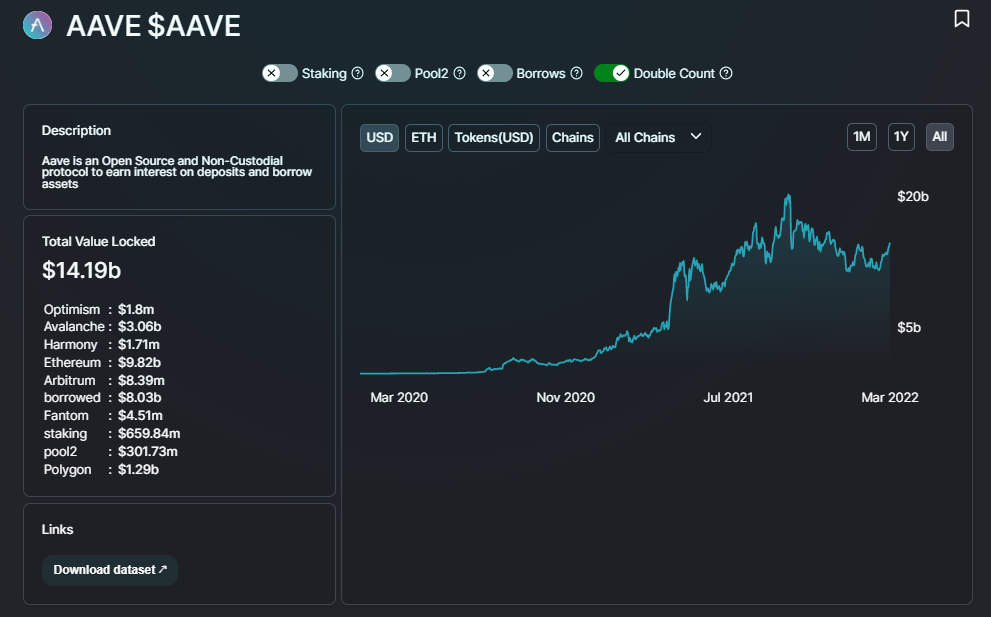Download the dataset

tap(110, 570)
